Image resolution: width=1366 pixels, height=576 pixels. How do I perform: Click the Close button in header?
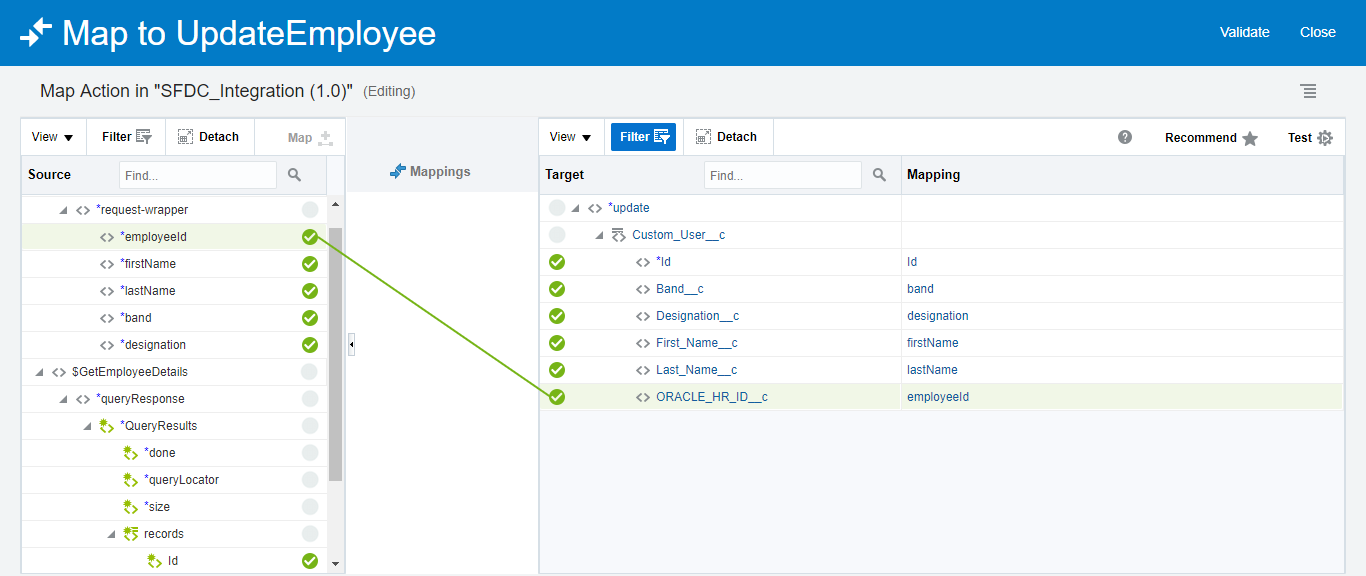pos(1317,32)
